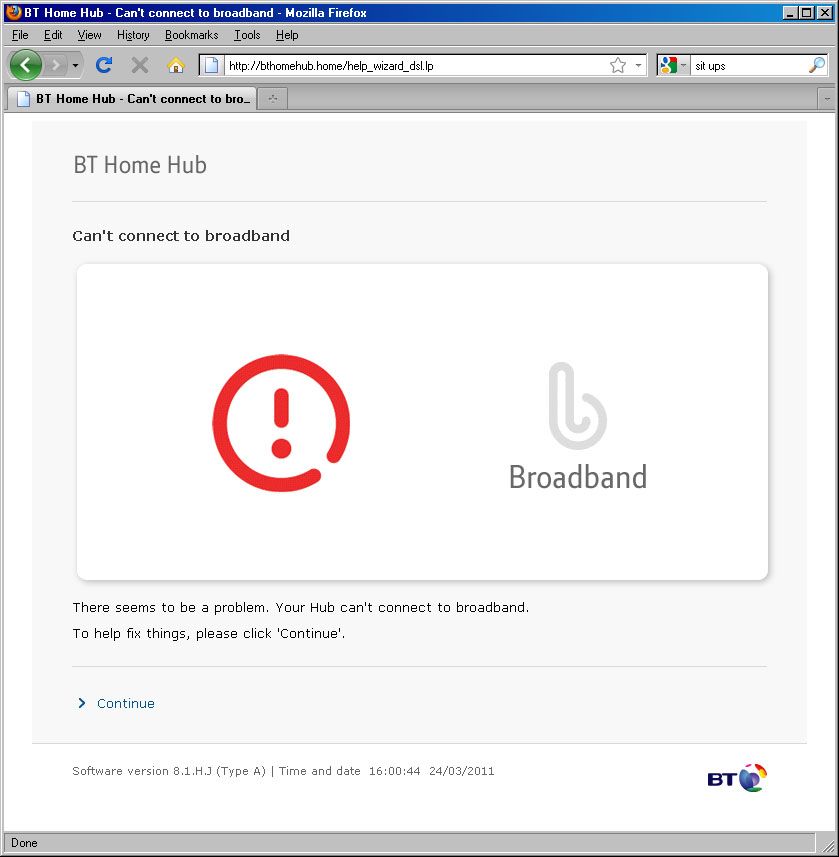This screenshot has width=839, height=857.
Task: Click the red exclamation warning icon
Action: tap(281, 423)
